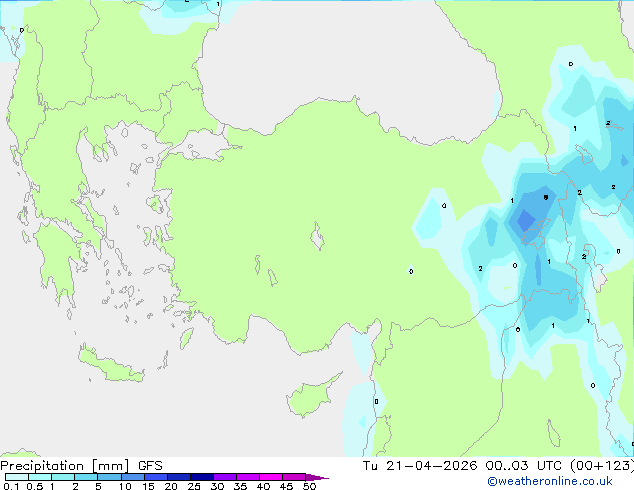Click the 1–2 mm legend color swatch
634x490 pixels.
[63, 477]
